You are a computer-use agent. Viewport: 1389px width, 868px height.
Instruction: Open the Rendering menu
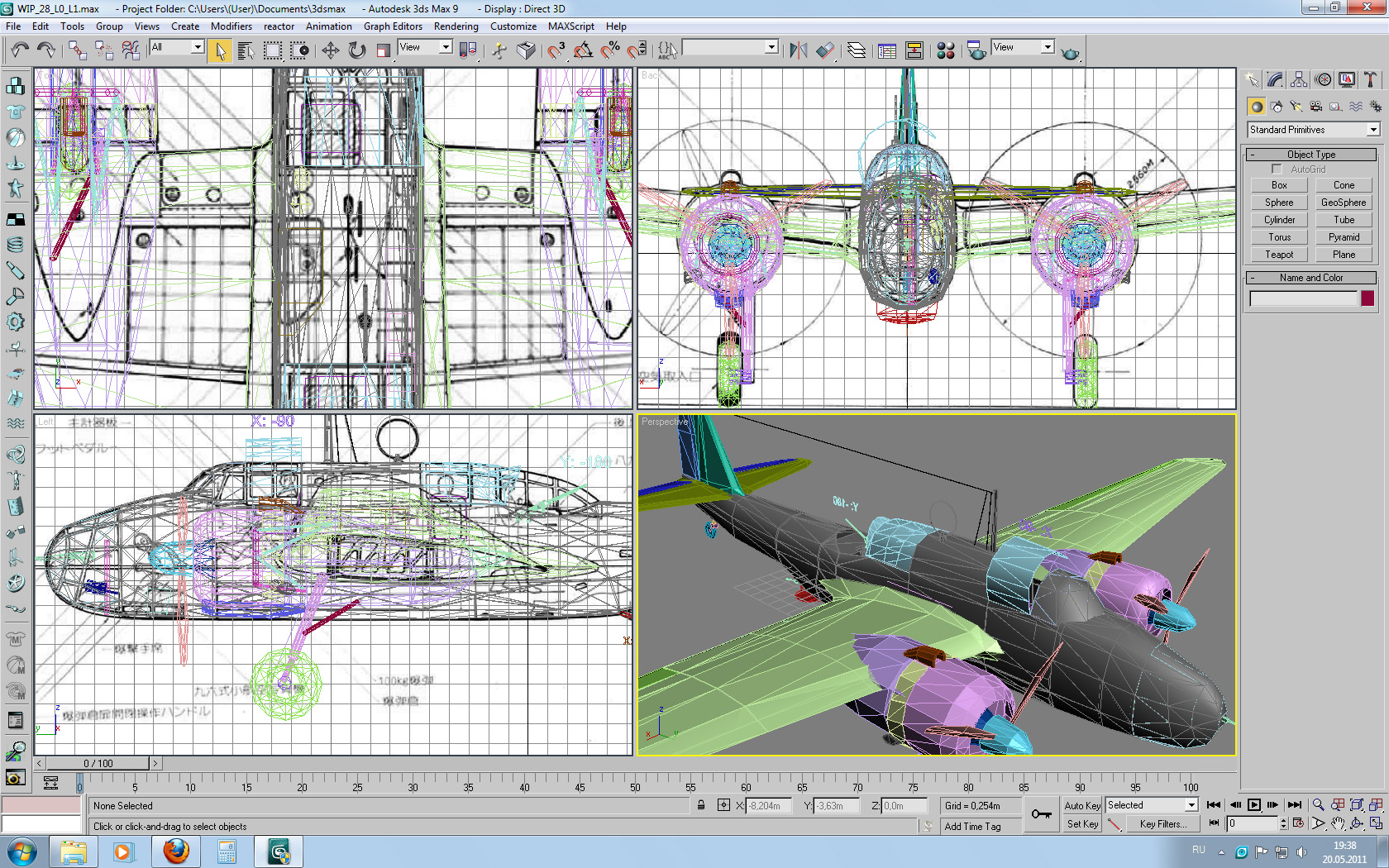tap(456, 26)
